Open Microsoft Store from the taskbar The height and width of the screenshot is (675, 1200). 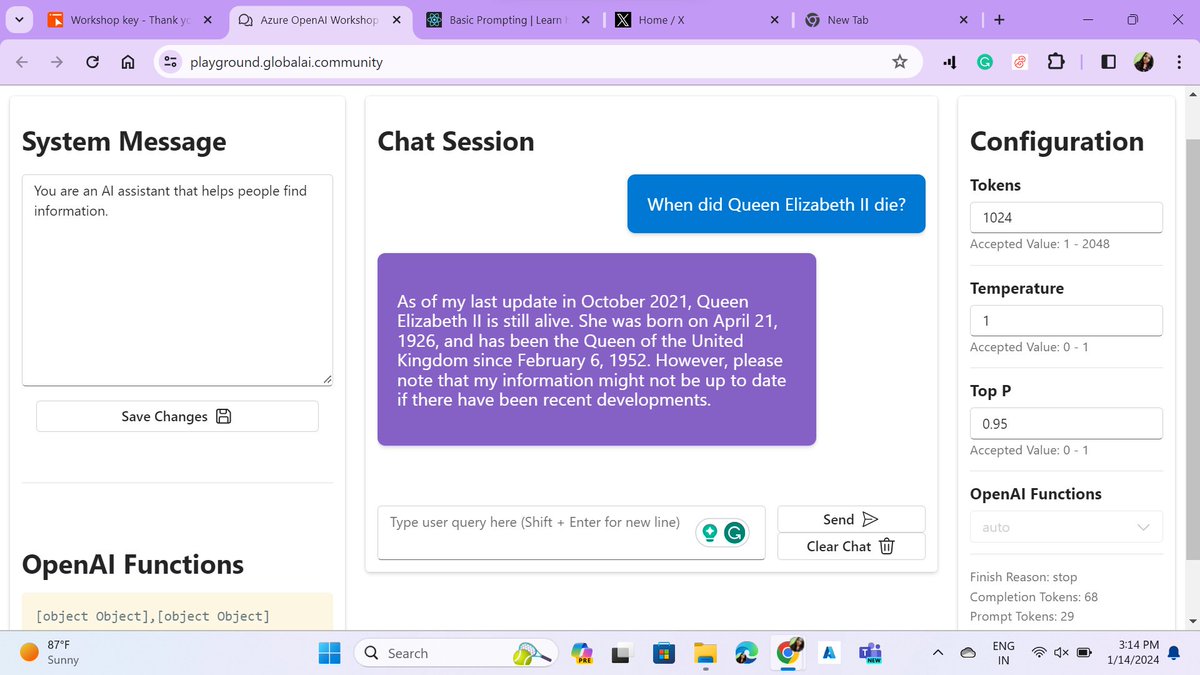[662, 653]
